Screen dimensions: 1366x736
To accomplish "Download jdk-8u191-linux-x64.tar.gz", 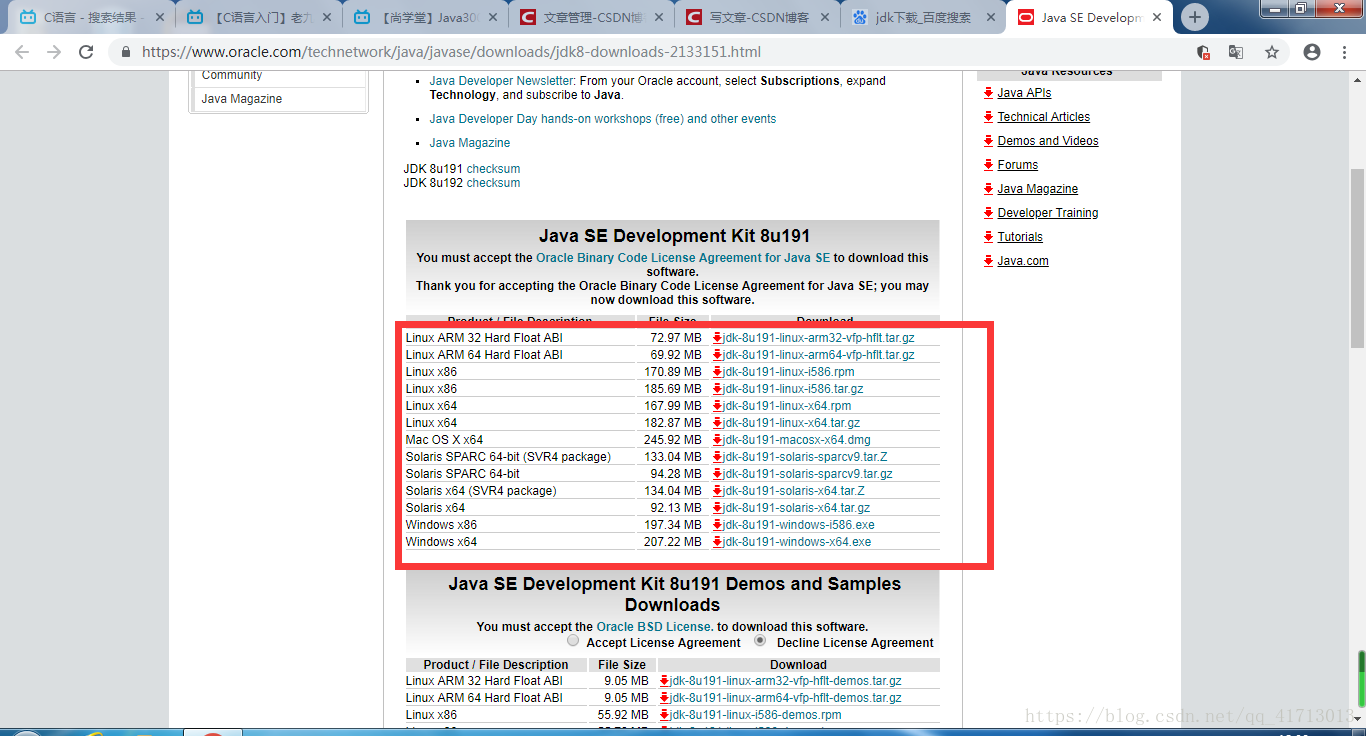I will [x=792, y=423].
